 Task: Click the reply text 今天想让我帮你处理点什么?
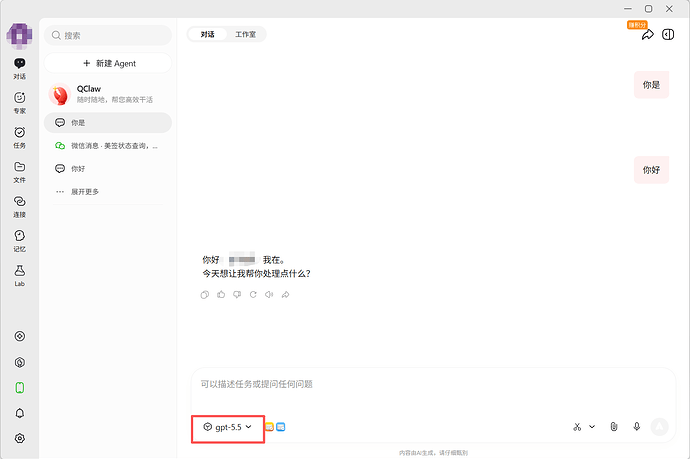click(x=256, y=274)
